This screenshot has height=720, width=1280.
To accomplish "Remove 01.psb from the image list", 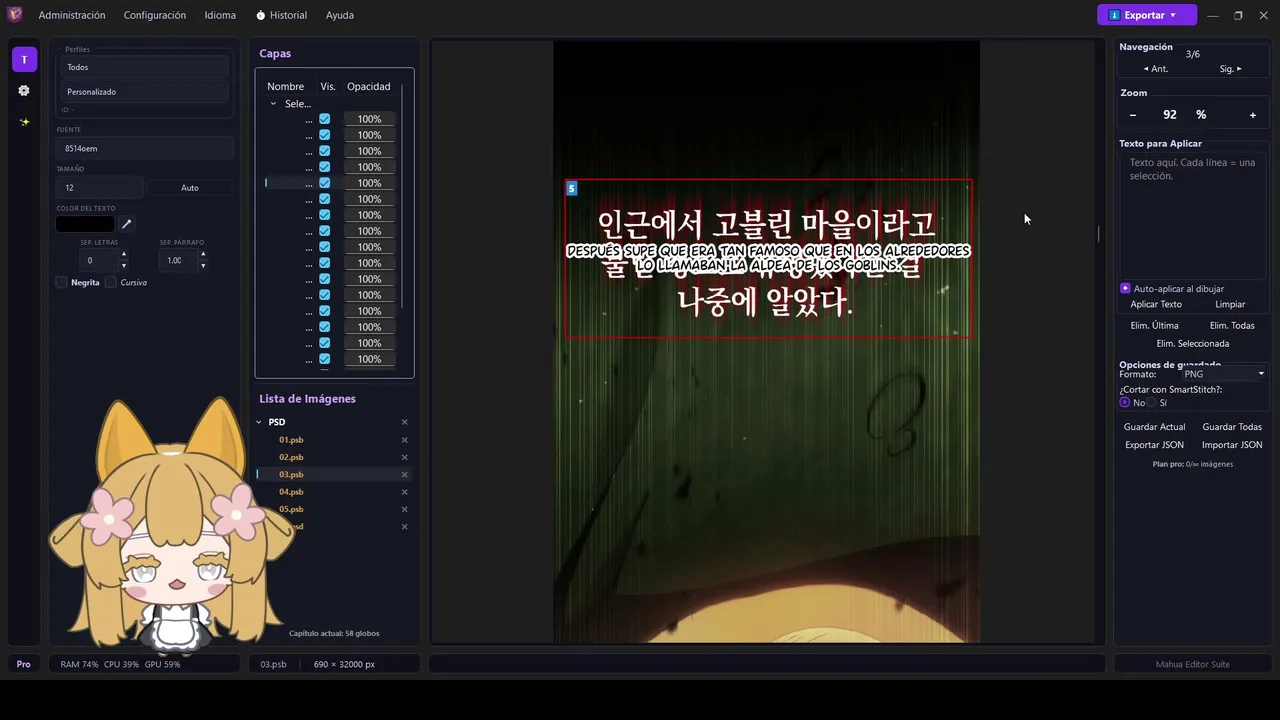I will 405,440.
